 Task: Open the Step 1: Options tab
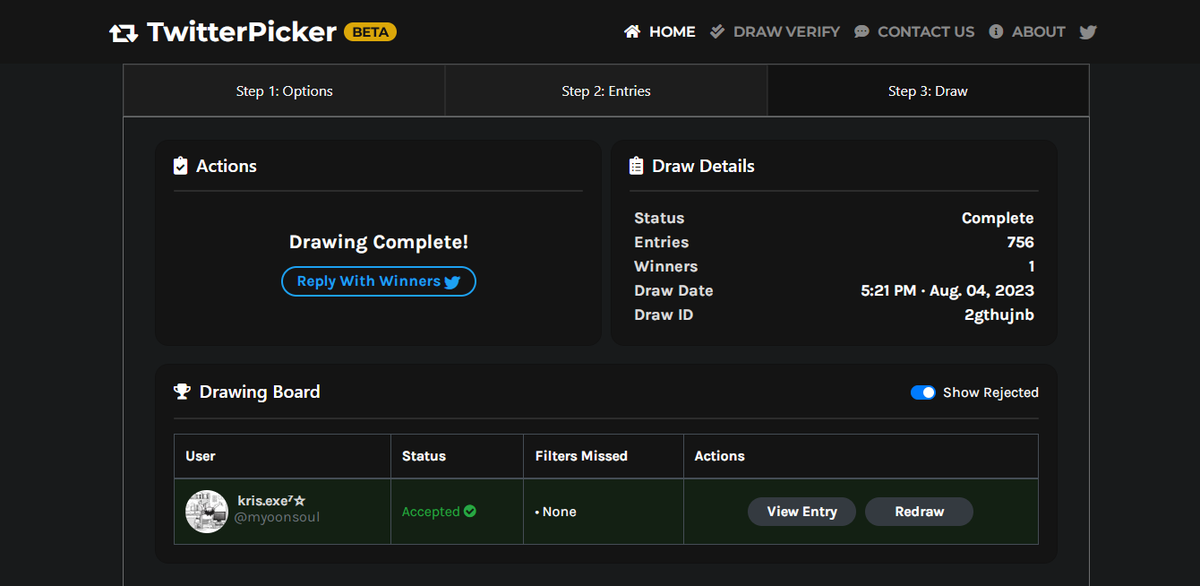[284, 91]
